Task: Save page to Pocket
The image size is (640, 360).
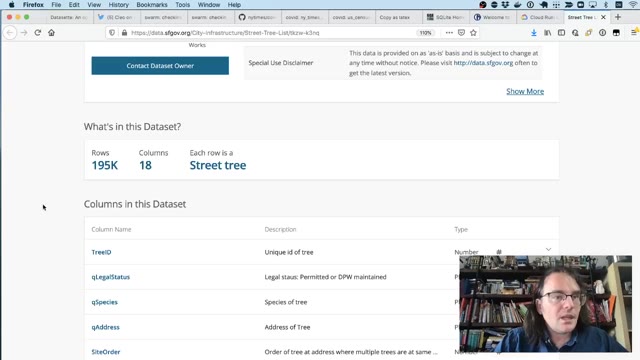Action: 461,33
